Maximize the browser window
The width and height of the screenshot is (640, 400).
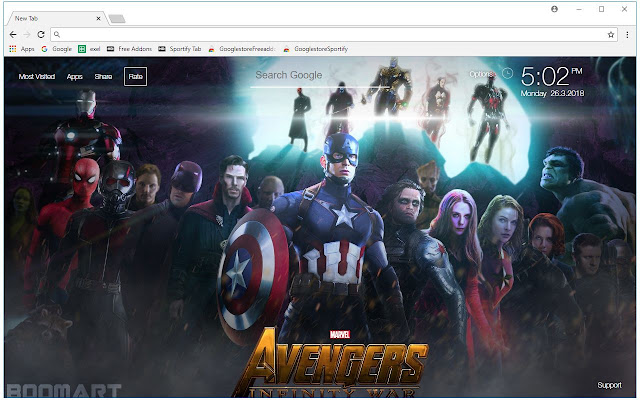click(x=601, y=9)
